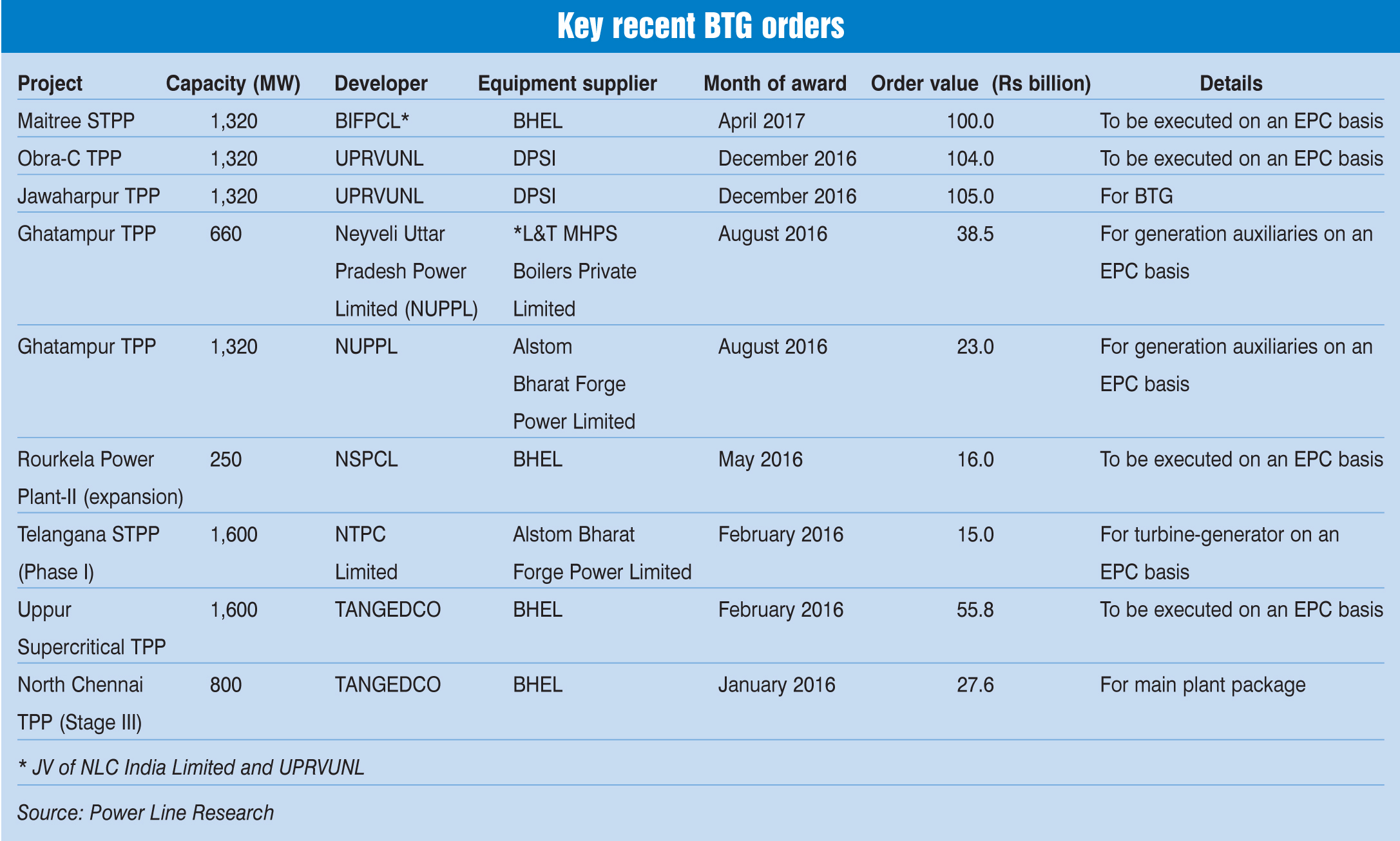The height and width of the screenshot is (841, 1400).
Task: Click the "For main plant package" text
Action: pos(1202,684)
